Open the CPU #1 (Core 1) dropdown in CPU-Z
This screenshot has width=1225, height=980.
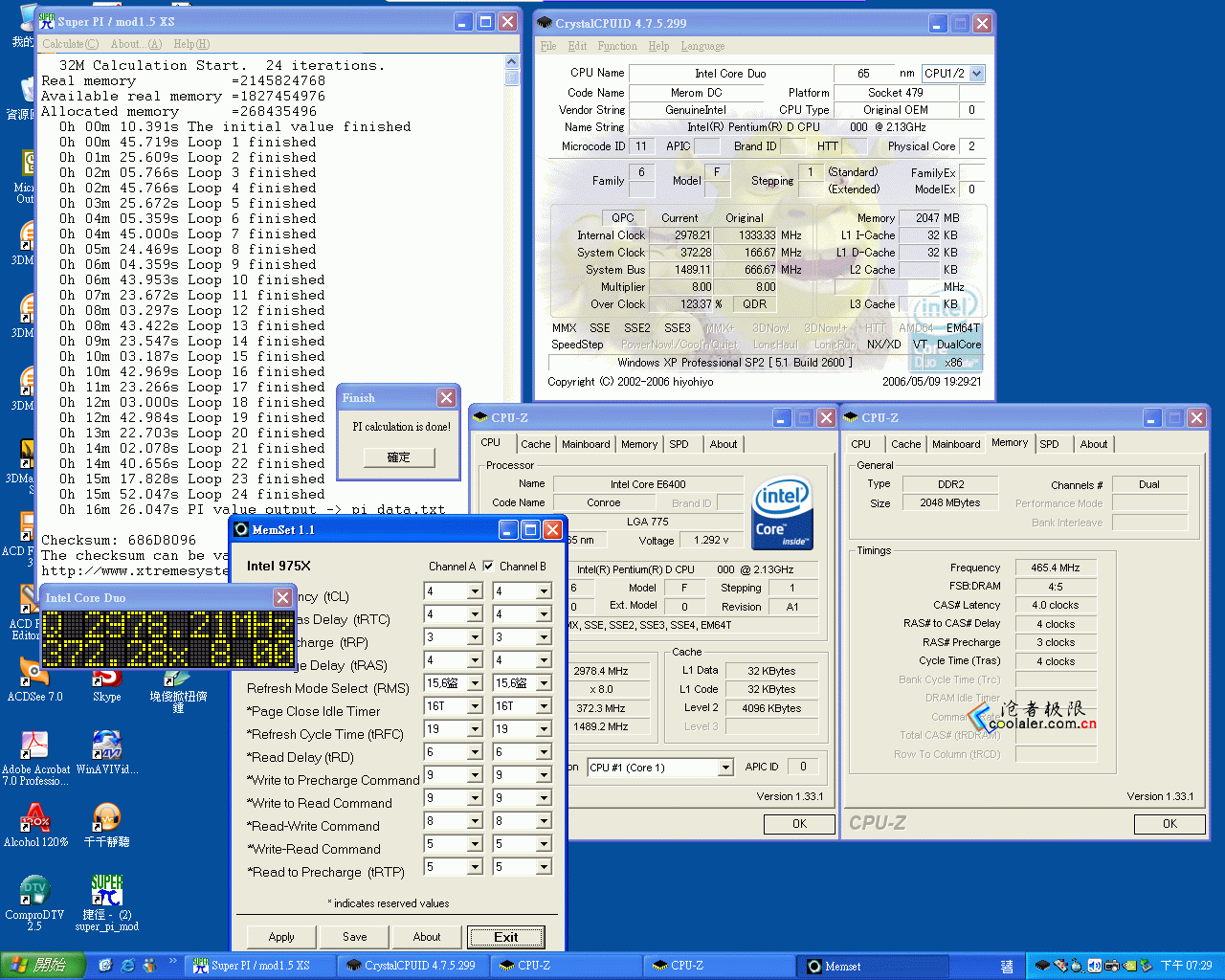coord(725,768)
